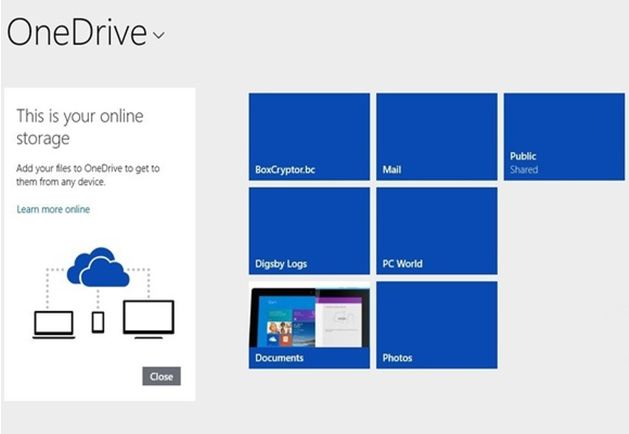The width and height of the screenshot is (629, 434).
Task: Click the phone device icon in illustration
Action: (98, 322)
